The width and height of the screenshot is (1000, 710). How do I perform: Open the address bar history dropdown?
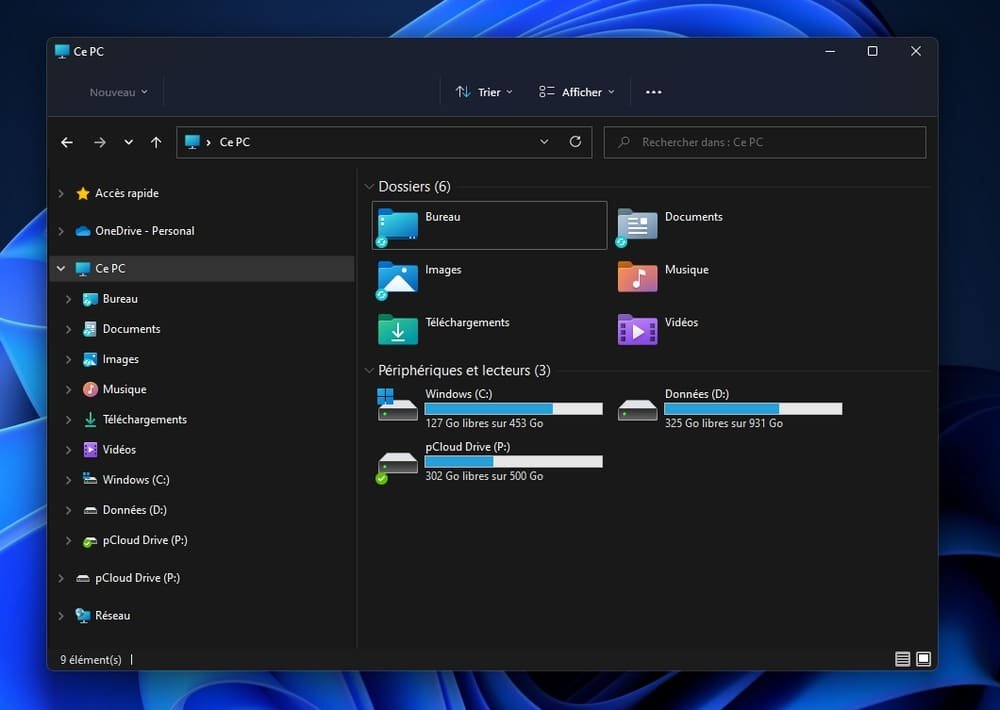(x=544, y=142)
